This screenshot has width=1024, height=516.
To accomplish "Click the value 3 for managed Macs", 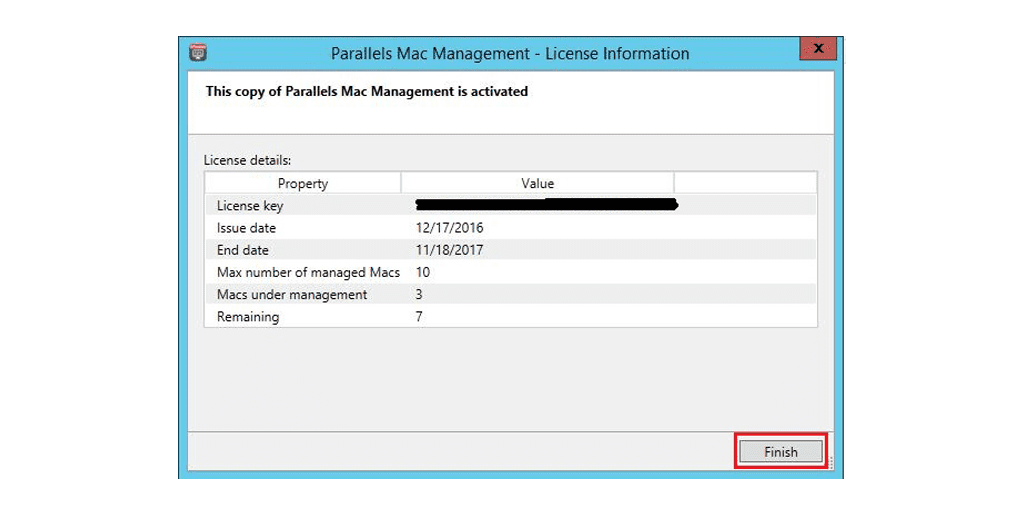I will point(419,295).
